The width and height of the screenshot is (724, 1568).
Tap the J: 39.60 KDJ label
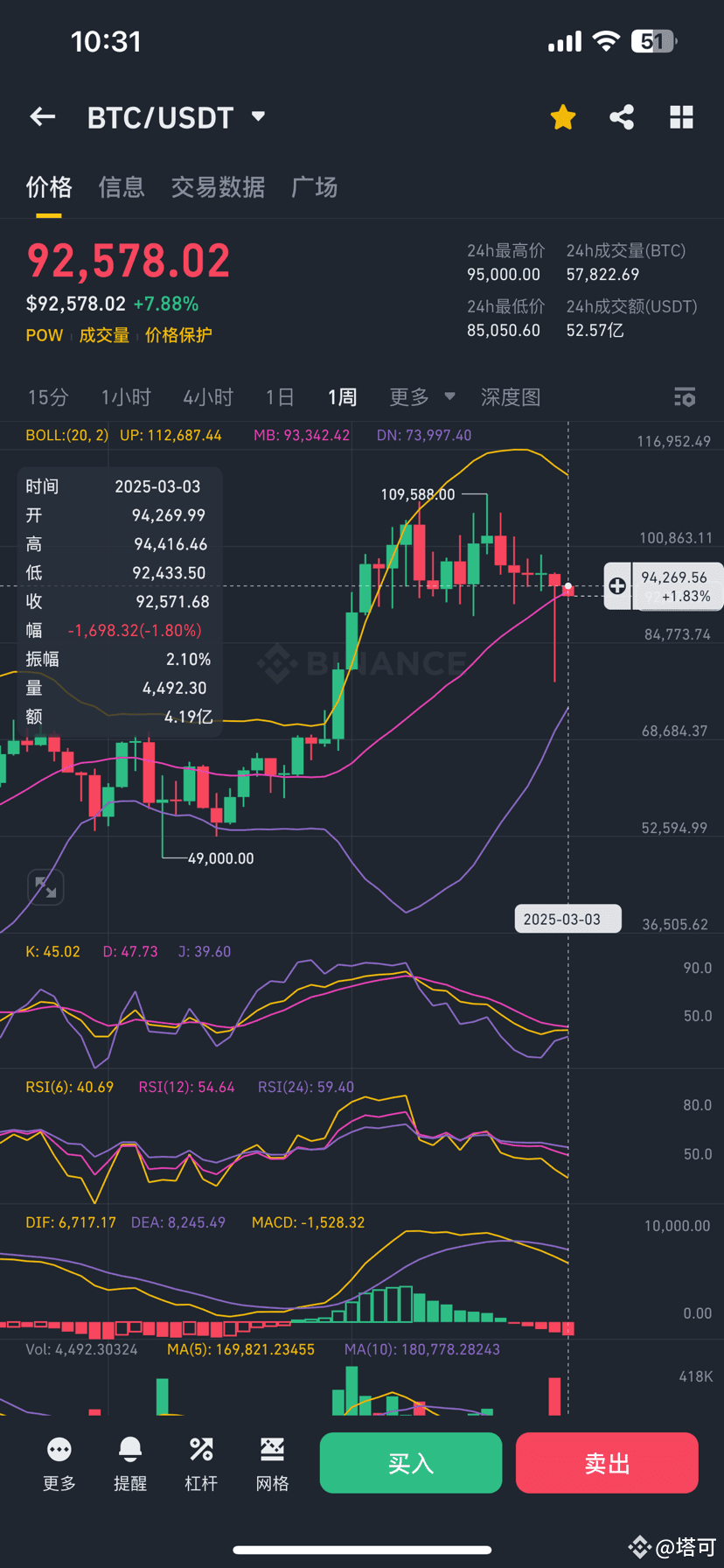pos(205,951)
